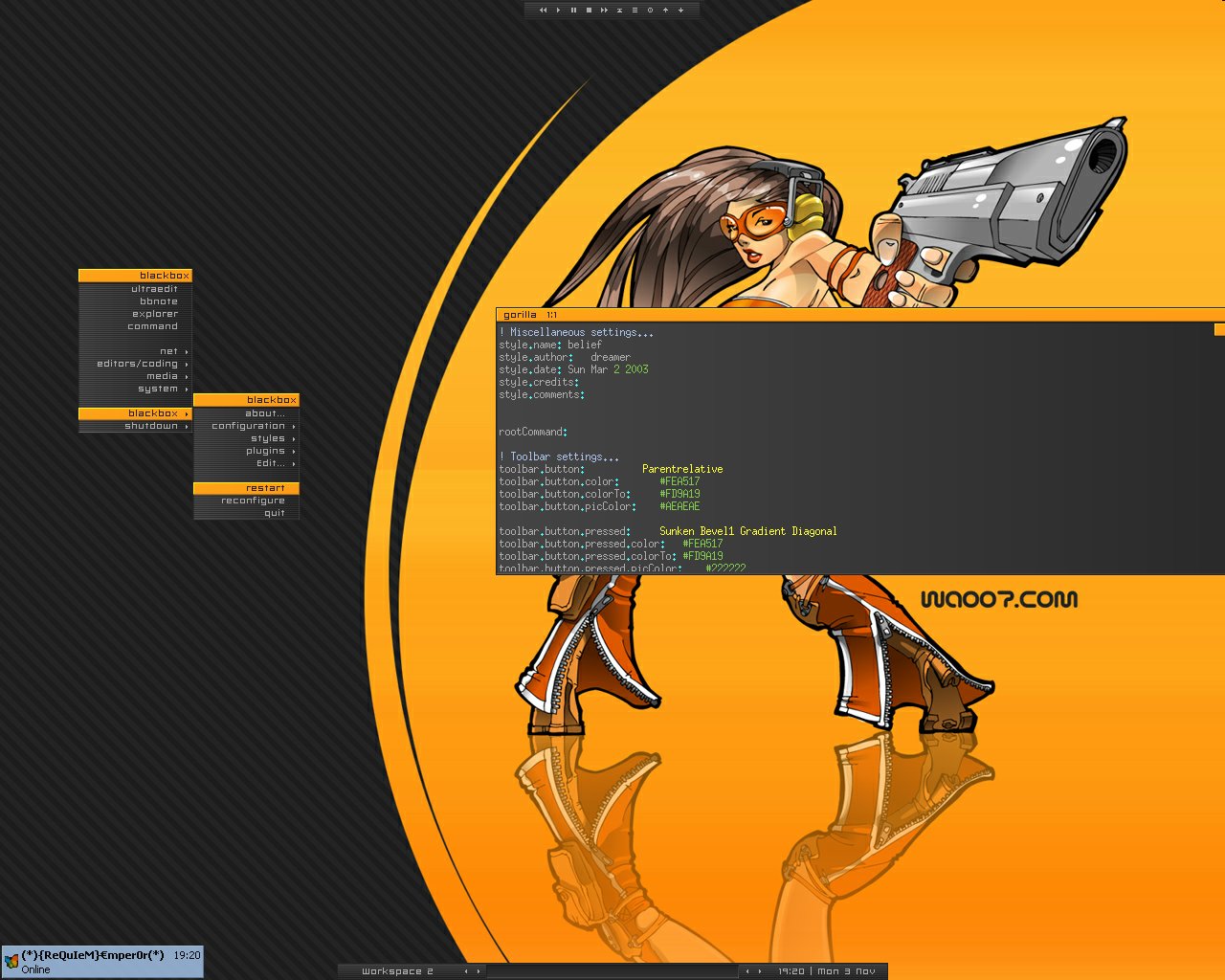This screenshot has width=1225, height=980.
Task: Click the rewind button in the top media bar
Action: click(x=544, y=10)
